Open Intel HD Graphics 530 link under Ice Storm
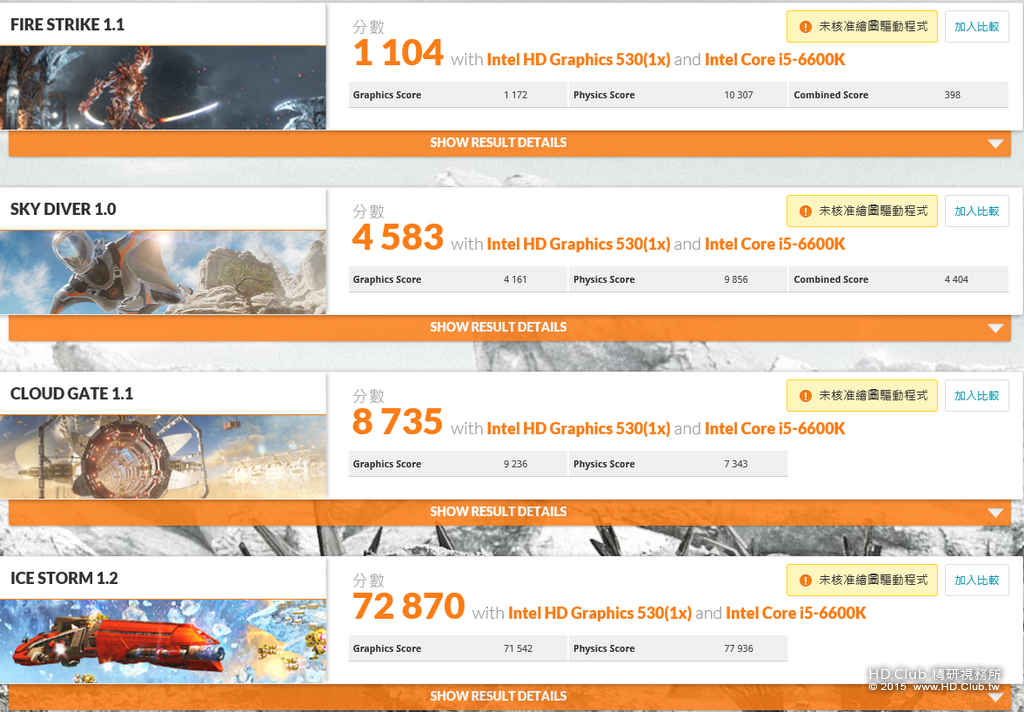Image resolution: width=1024 pixels, height=712 pixels. 600,613
